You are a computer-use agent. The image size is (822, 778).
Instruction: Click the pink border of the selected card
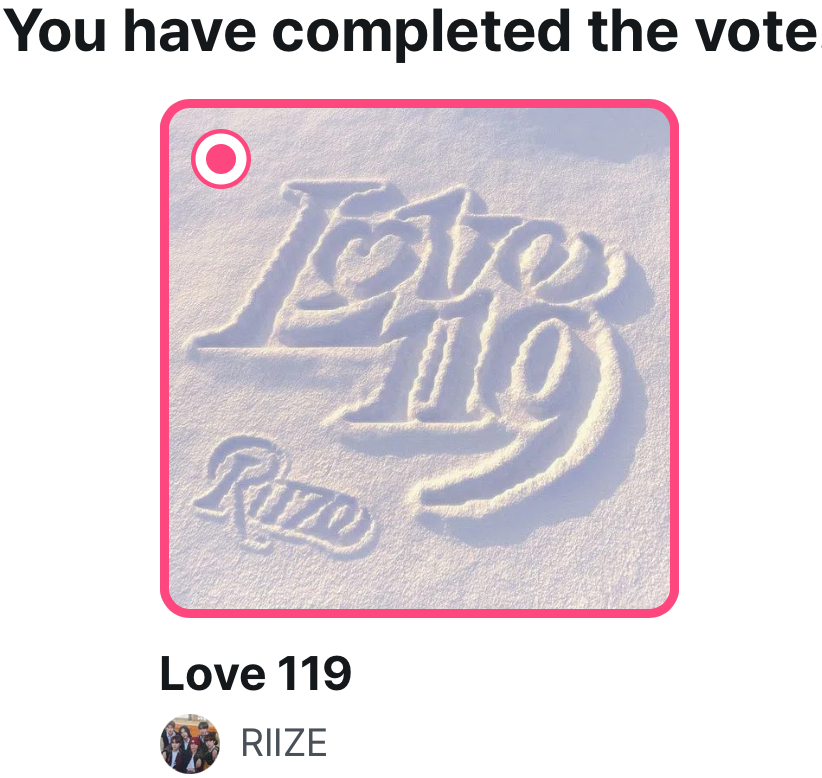coord(419,103)
